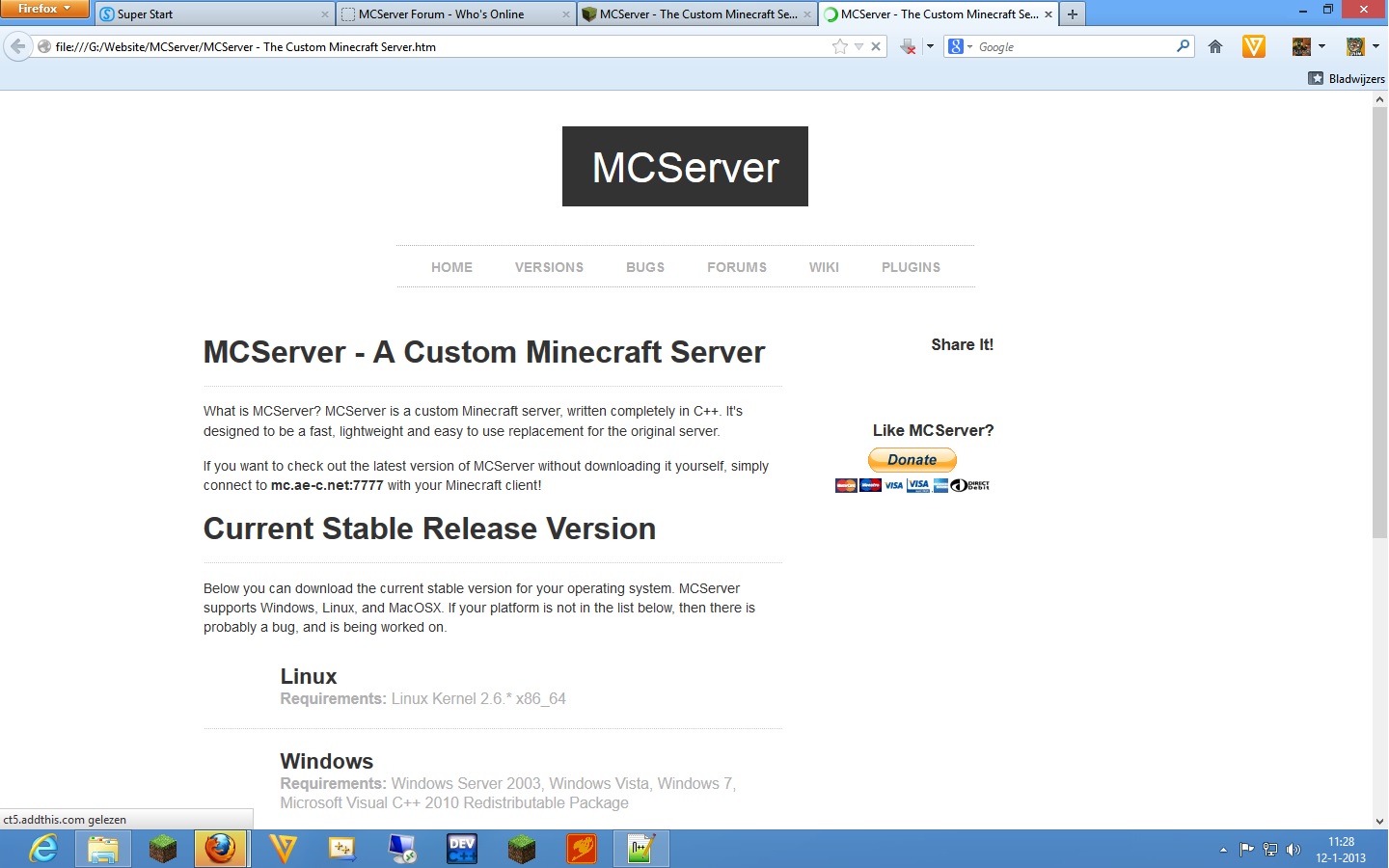Click the Google search input field
Image resolution: width=1389 pixels, height=868 pixels.
click(1073, 46)
